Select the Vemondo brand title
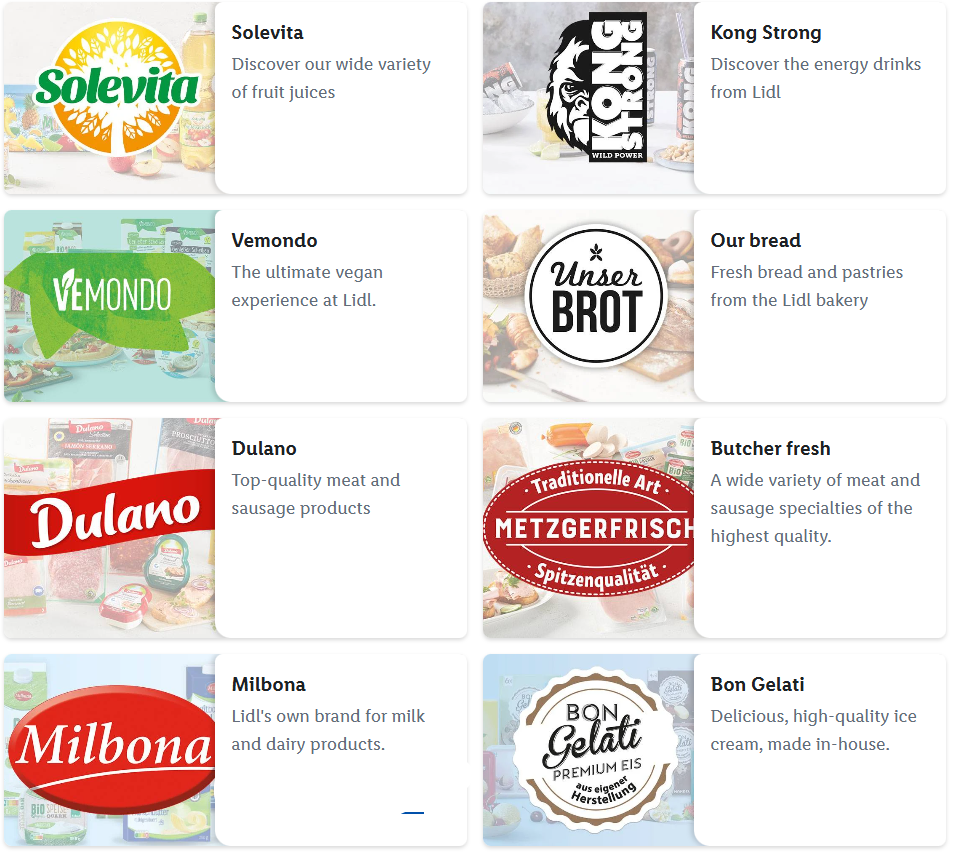The height and width of the screenshot is (854, 953). pos(274,241)
